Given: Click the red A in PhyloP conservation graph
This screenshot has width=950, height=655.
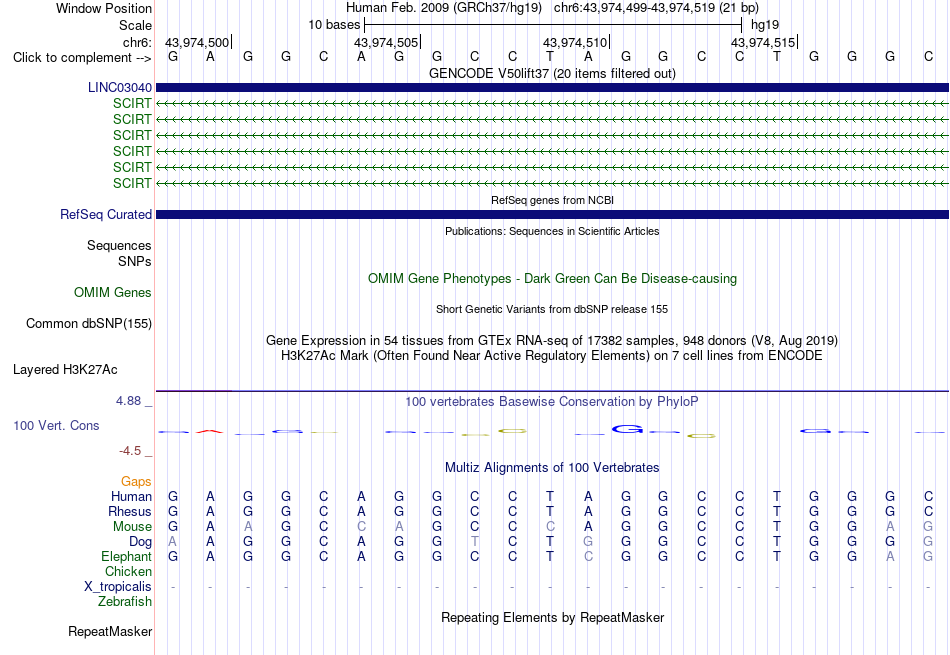Looking at the screenshot, I should [x=210, y=431].
